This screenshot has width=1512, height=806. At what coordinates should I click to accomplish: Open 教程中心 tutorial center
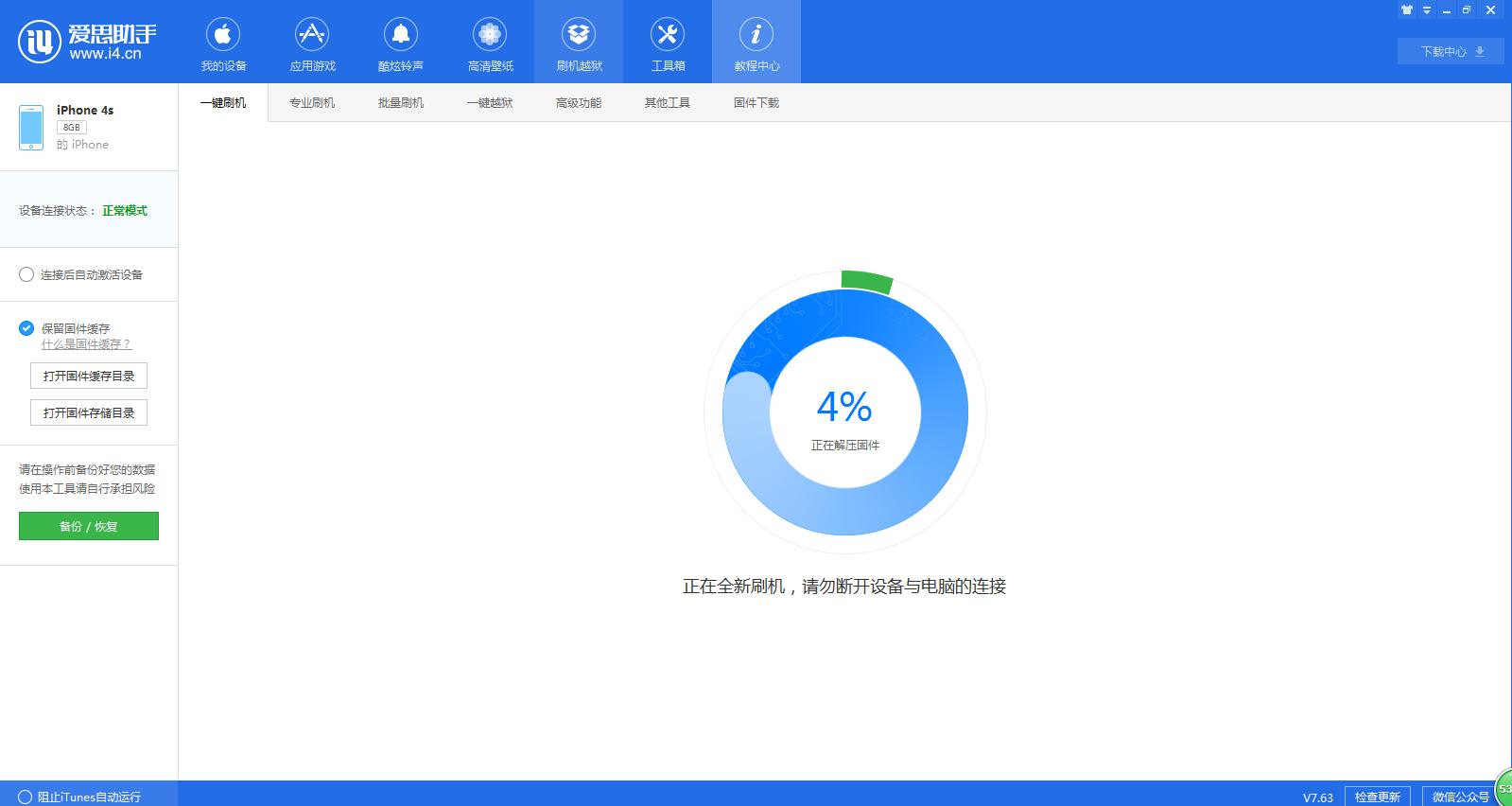click(756, 44)
